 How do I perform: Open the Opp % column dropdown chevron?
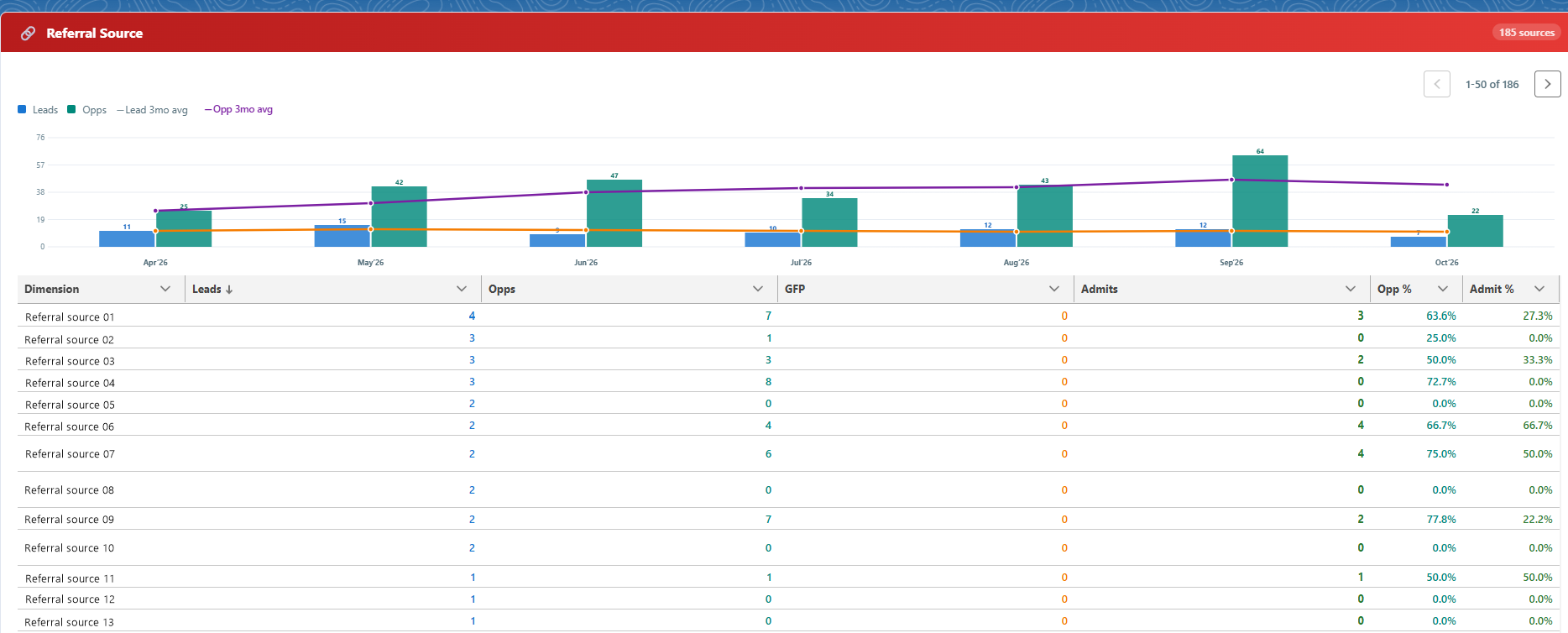tap(1443, 289)
